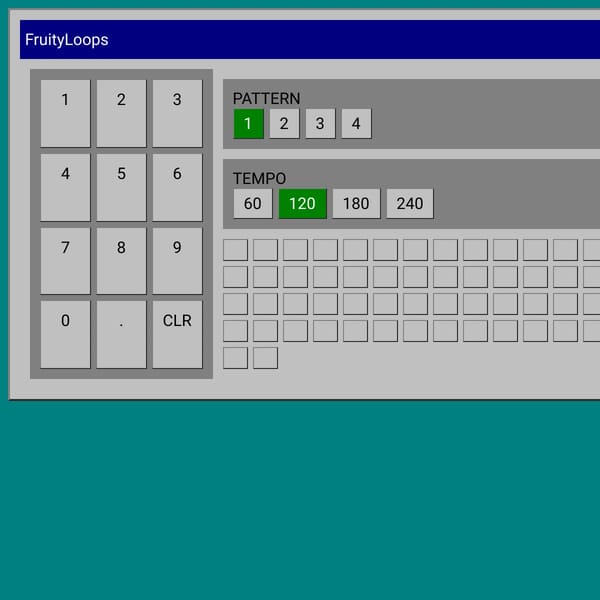Hit the 7 key on the keypad
600x600 pixels.
click(65, 261)
